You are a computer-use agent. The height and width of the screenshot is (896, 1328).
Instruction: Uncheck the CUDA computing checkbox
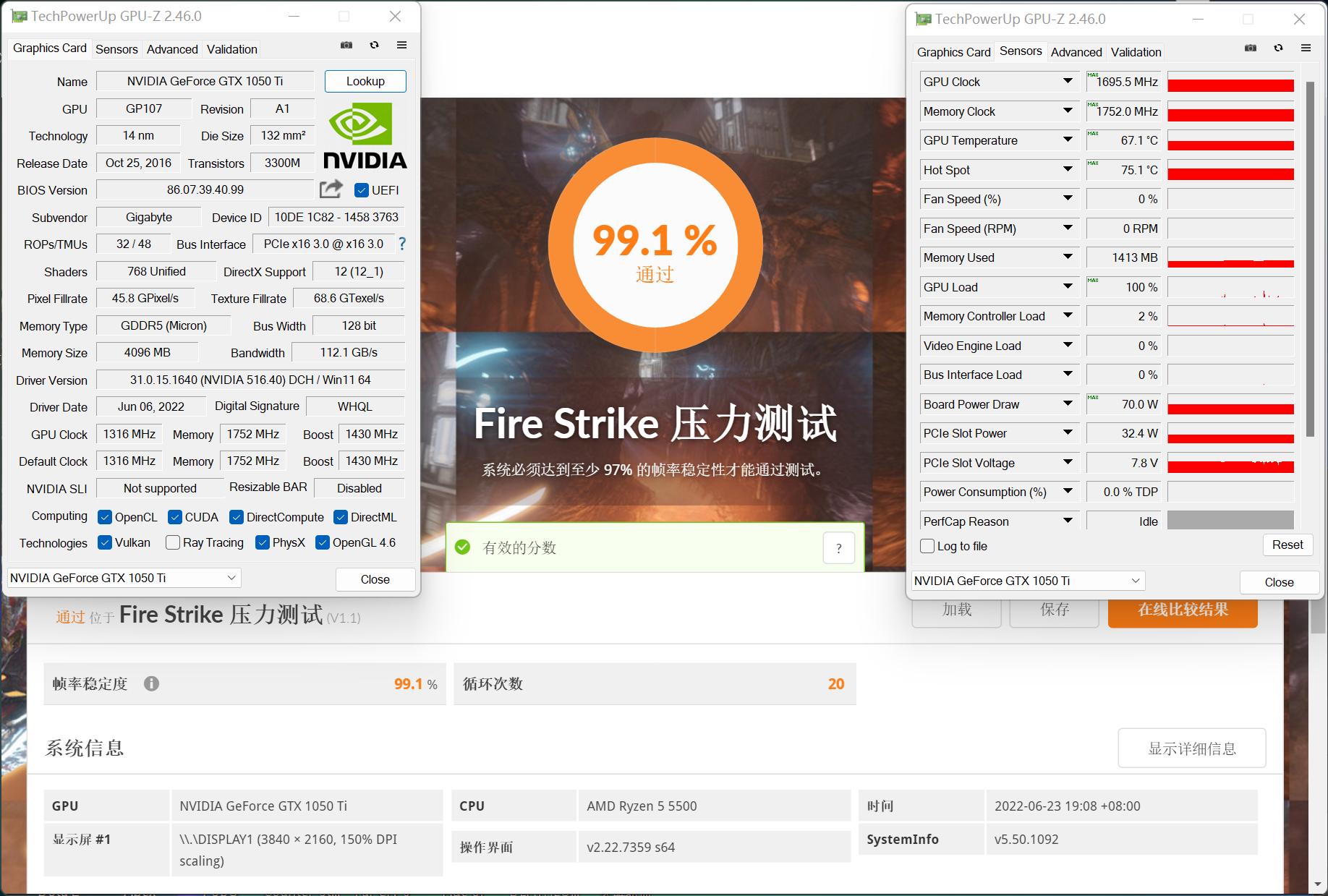174,516
